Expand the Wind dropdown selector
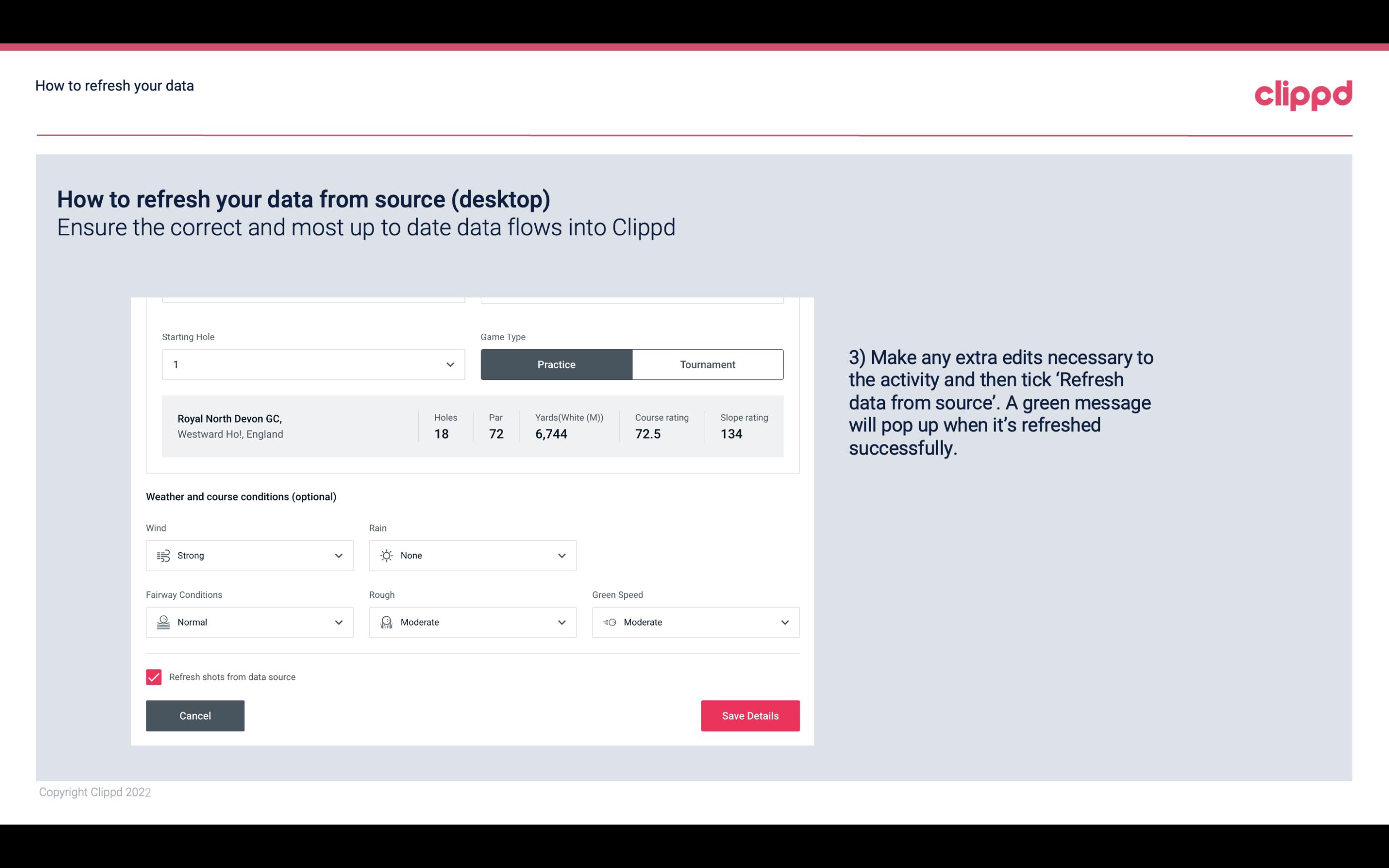The height and width of the screenshot is (868, 1389). coord(337,555)
